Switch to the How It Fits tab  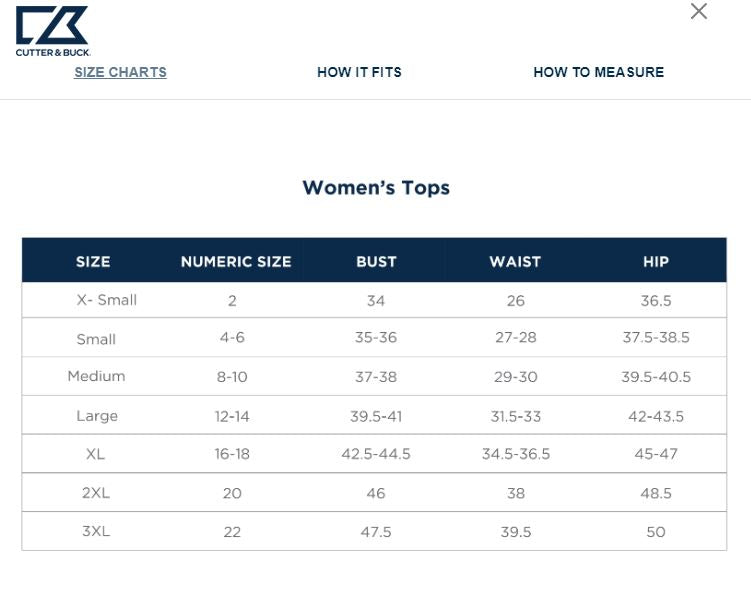359,72
